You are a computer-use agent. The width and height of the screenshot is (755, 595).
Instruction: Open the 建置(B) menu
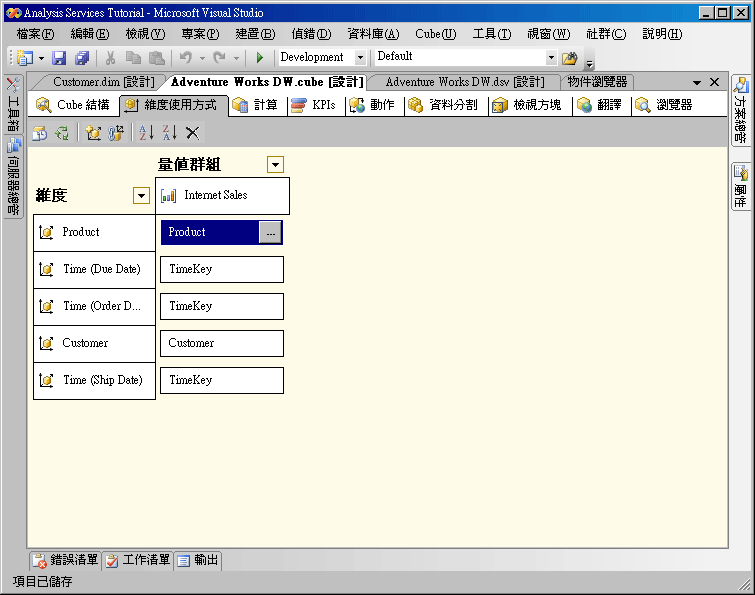pyautogui.click(x=256, y=34)
